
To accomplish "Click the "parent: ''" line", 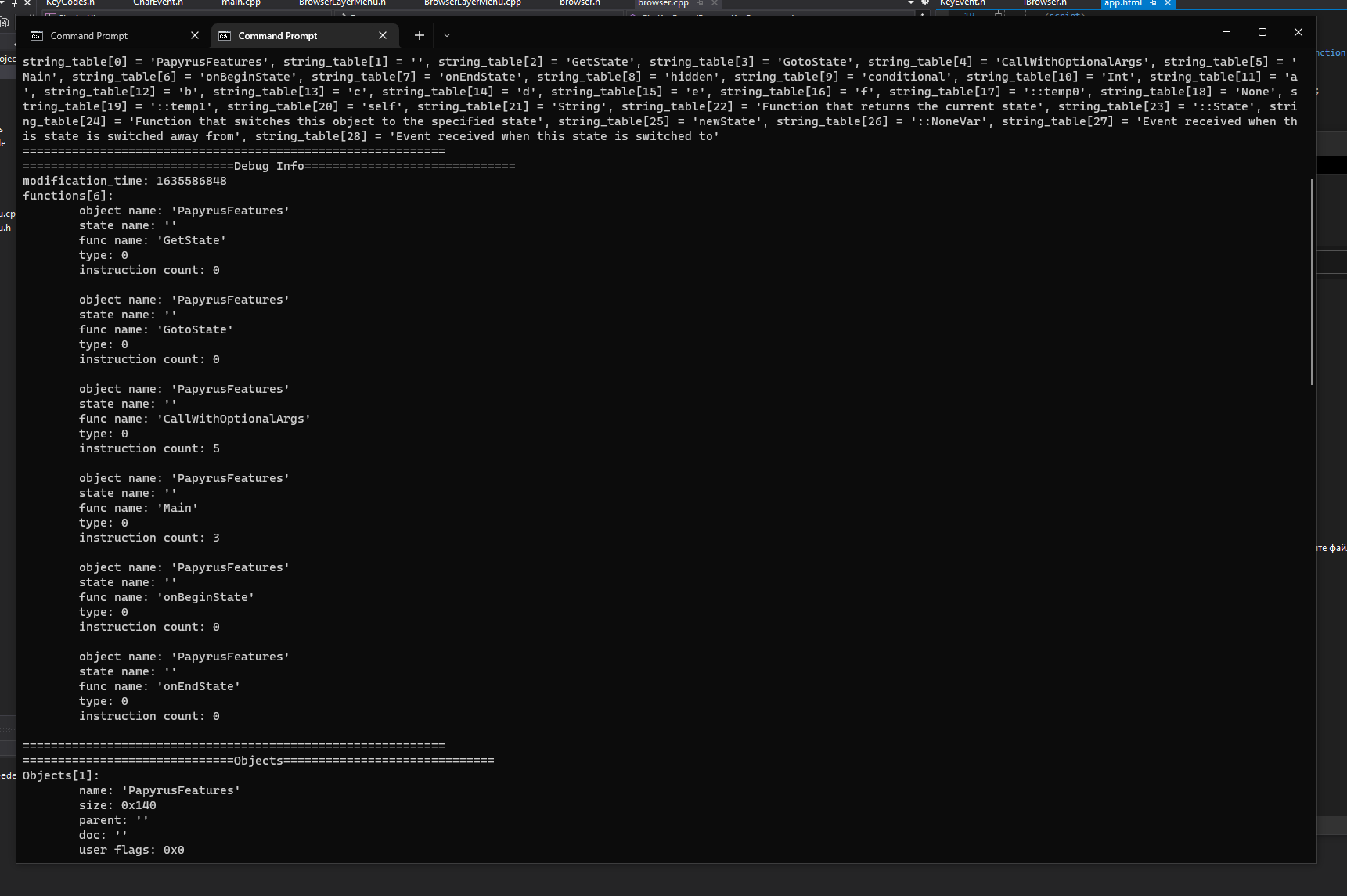I will pyautogui.click(x=114, y=820).
